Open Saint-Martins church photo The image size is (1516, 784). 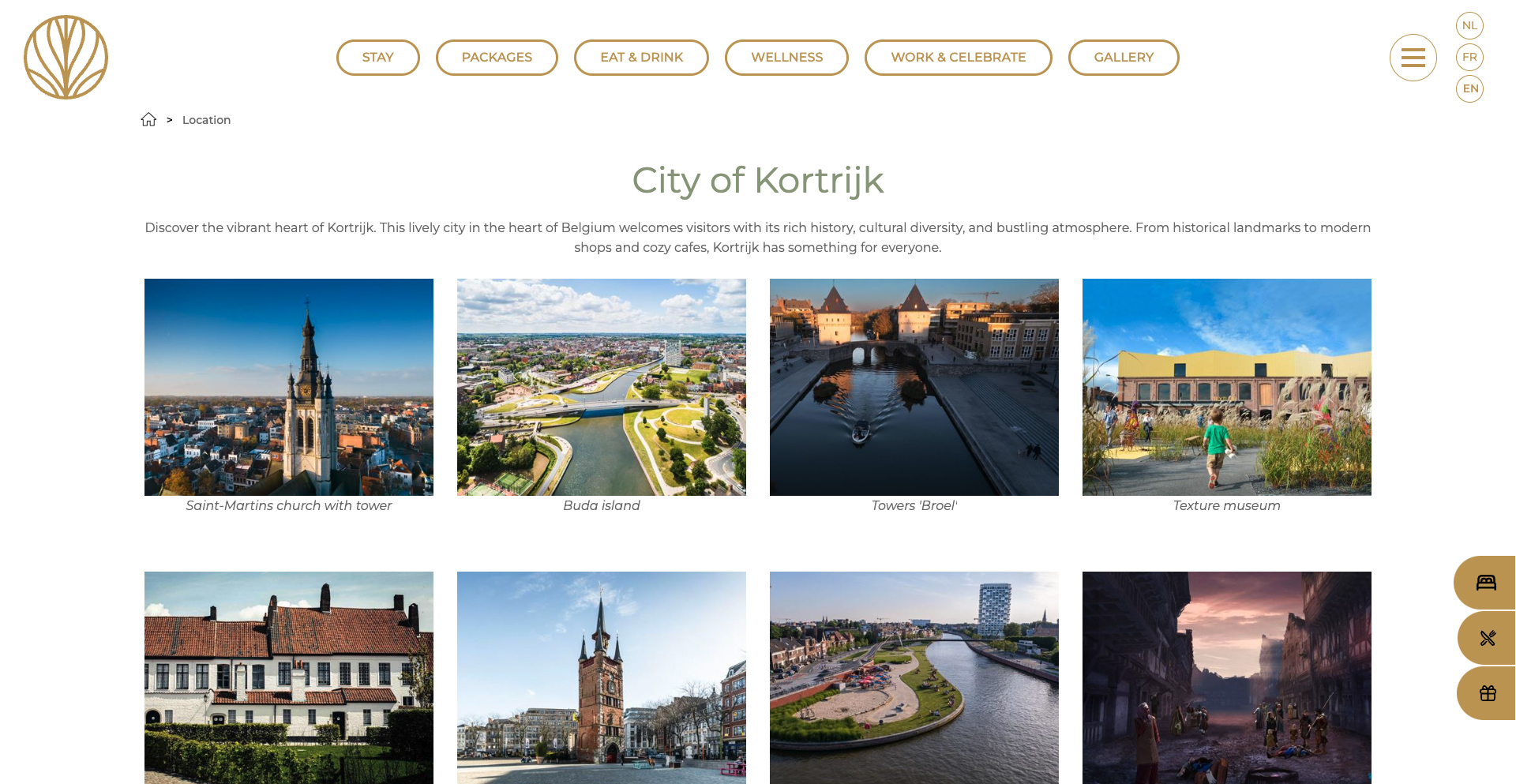click(x=289, y=387)
